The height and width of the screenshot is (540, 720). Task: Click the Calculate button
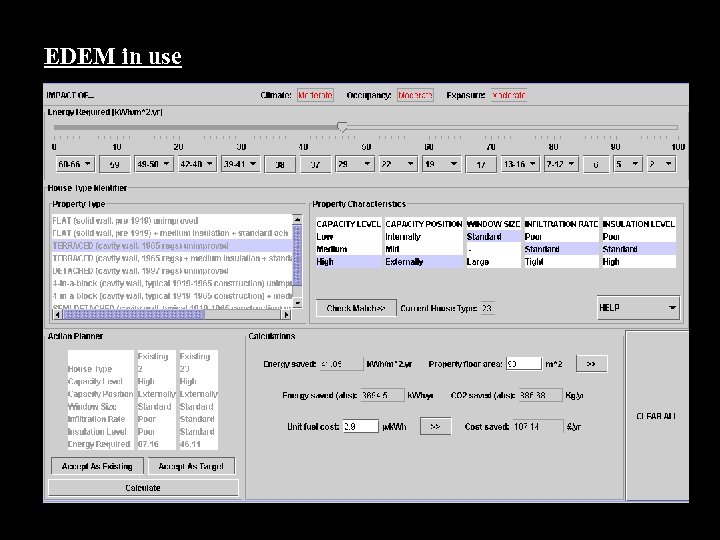143,488
